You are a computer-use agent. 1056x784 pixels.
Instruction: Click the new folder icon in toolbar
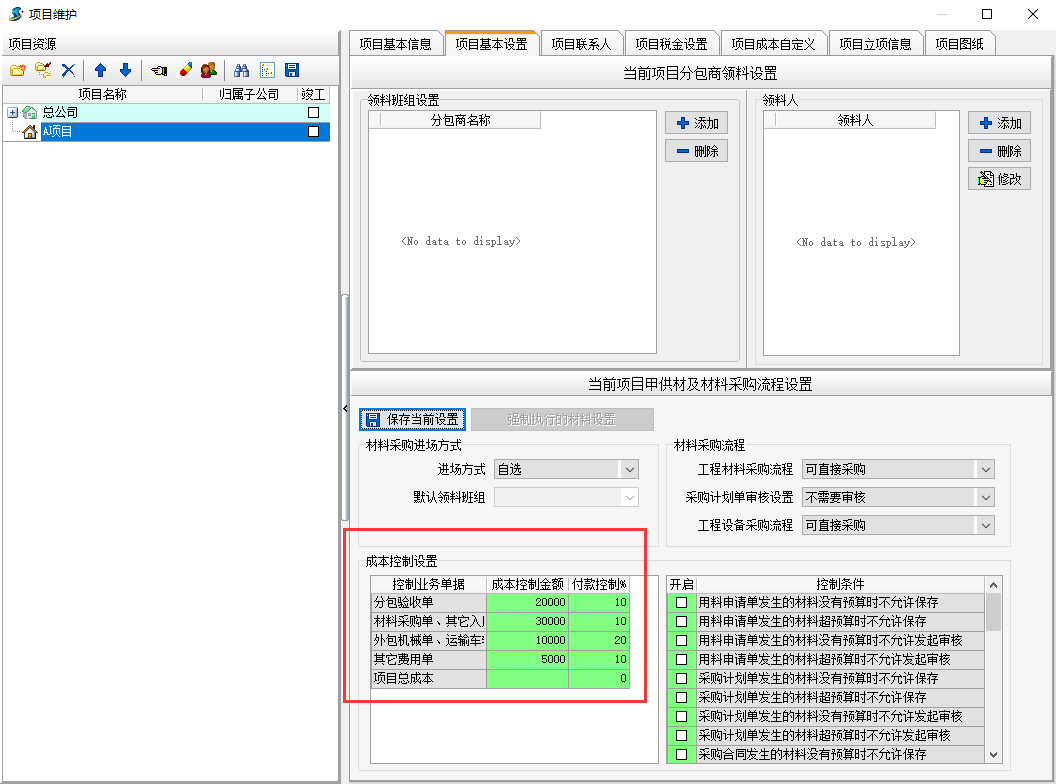pos(17,70)
